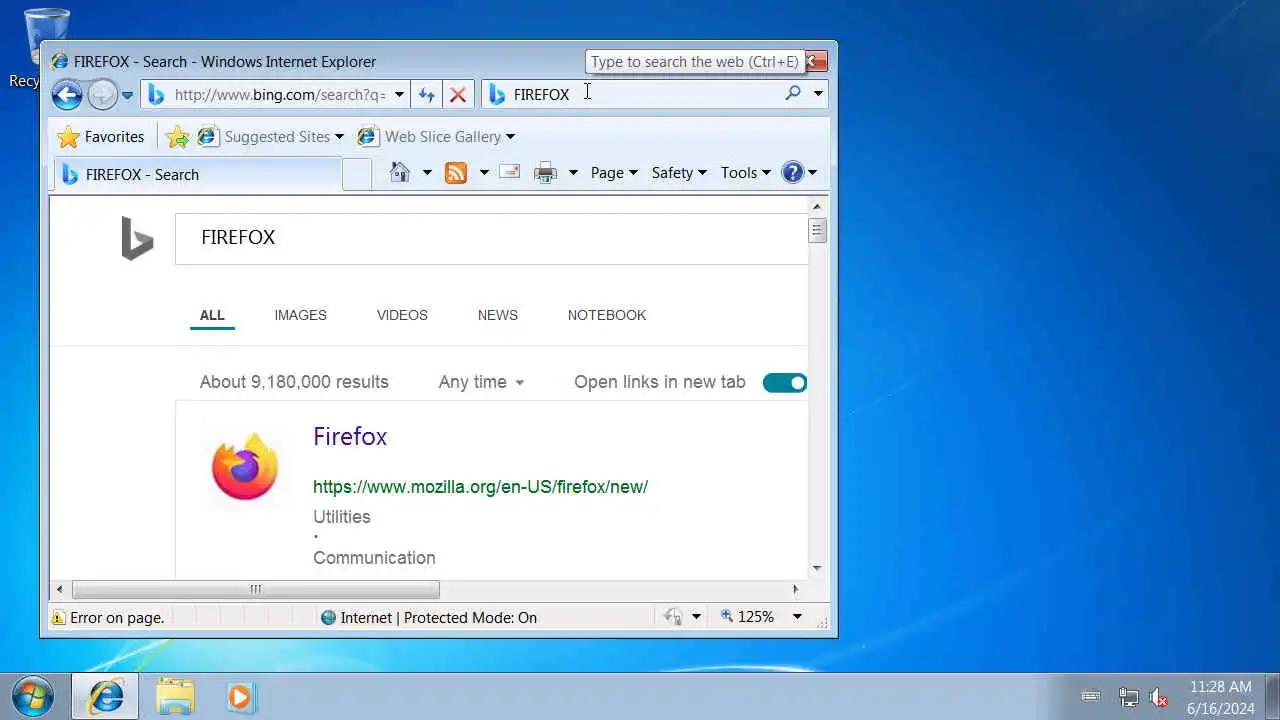This screenshot has height=720, width=1280.
Task: Click the Communication category text
Action: [x=374, y=558]
